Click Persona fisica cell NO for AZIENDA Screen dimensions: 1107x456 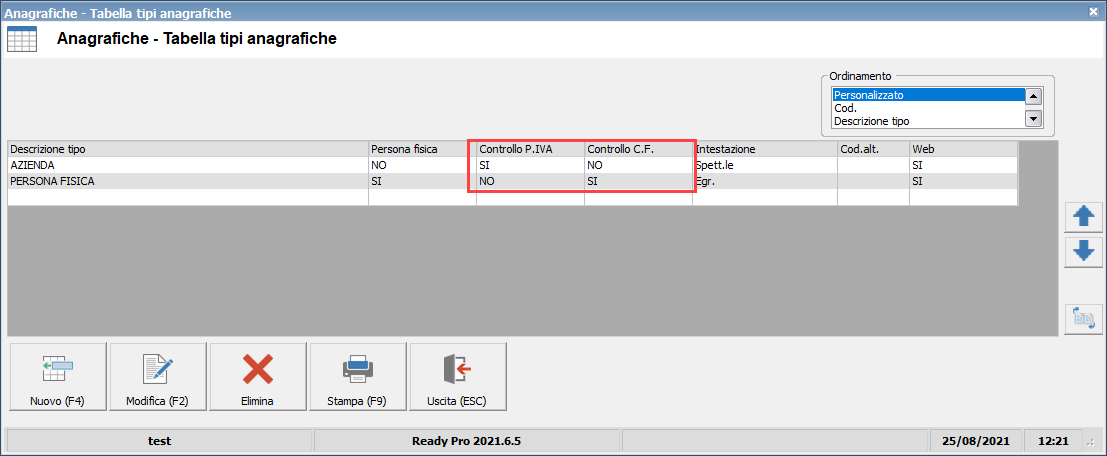(x=422, y=164)
